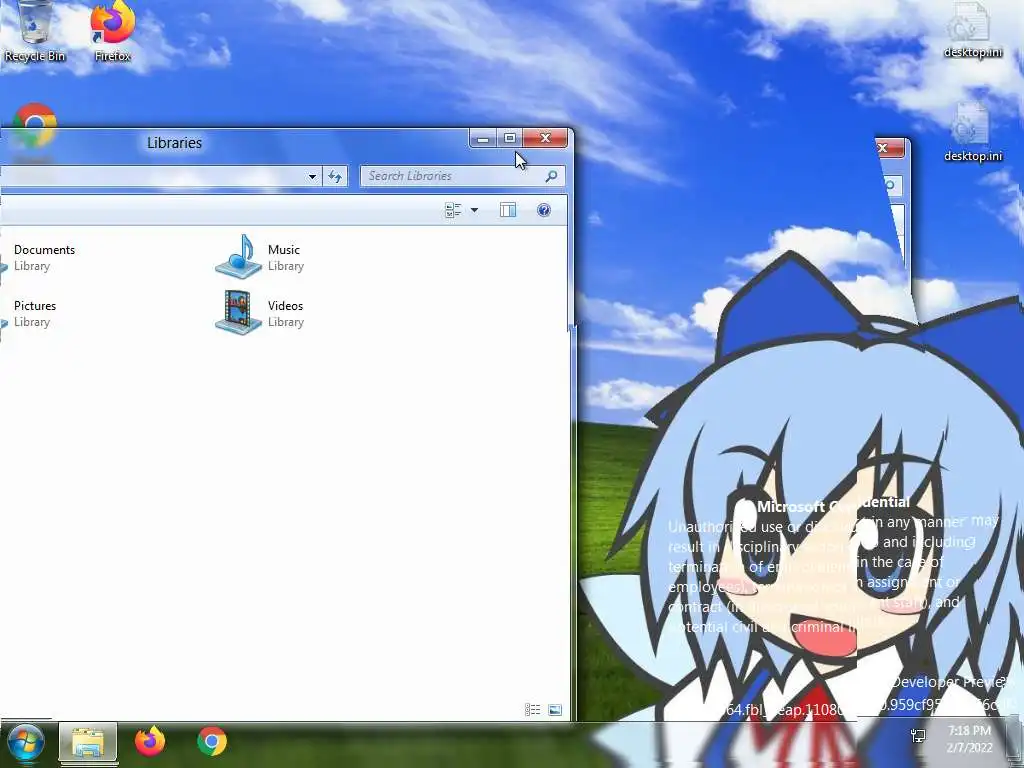Open the Videos library icon

point(239,313)
